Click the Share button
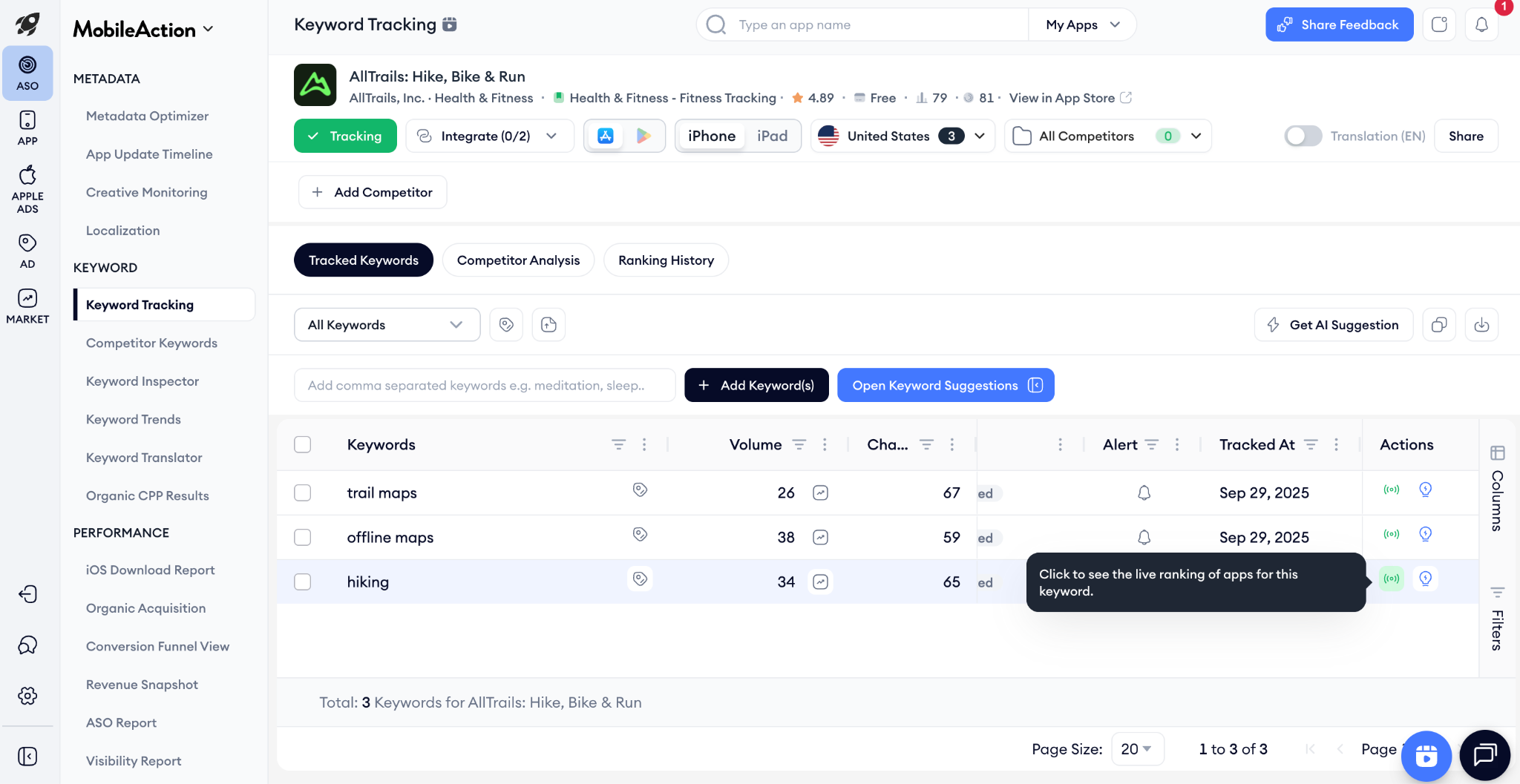1520x784 pixels. pyautogui.click(x=1466, y=136)
